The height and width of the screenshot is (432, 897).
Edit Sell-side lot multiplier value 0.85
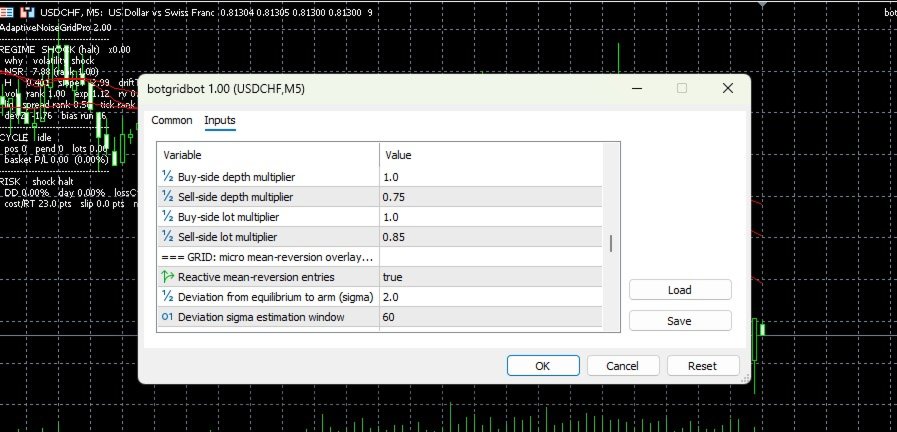(x=491, y=237)
